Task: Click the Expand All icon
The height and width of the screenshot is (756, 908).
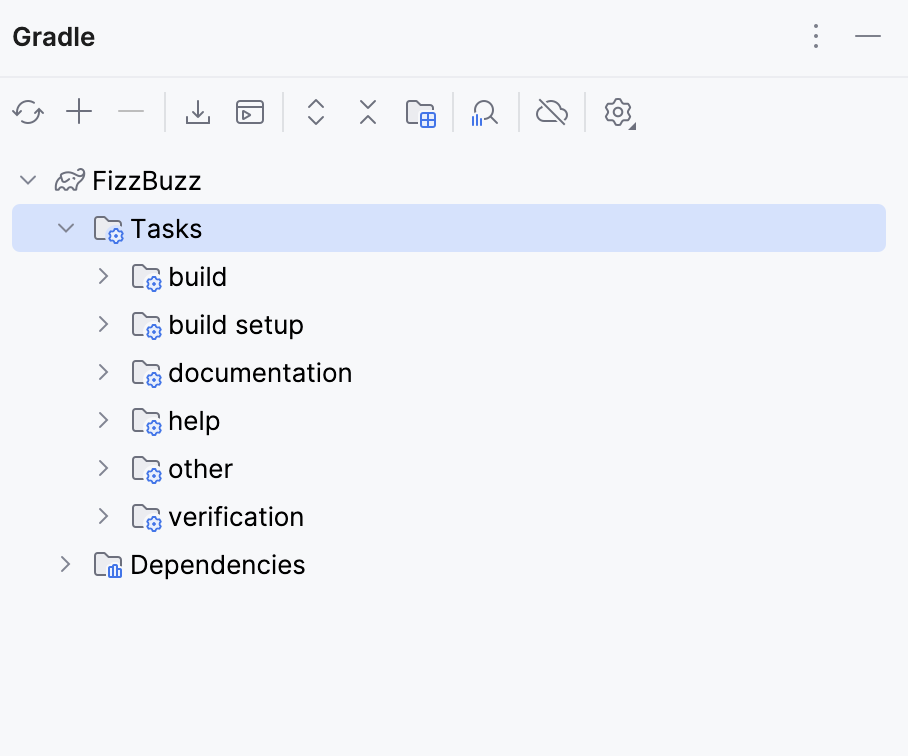Action: [315, 112]
